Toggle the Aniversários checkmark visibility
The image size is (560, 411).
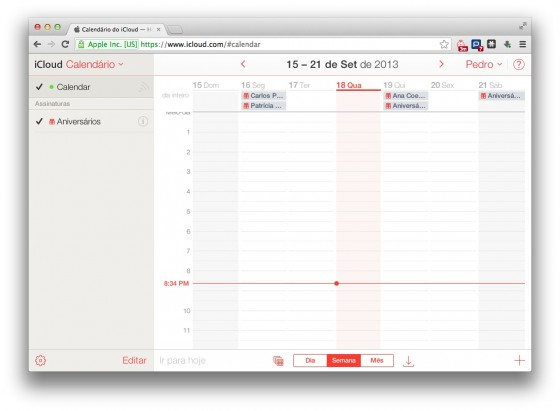click(x=39, y=121)
